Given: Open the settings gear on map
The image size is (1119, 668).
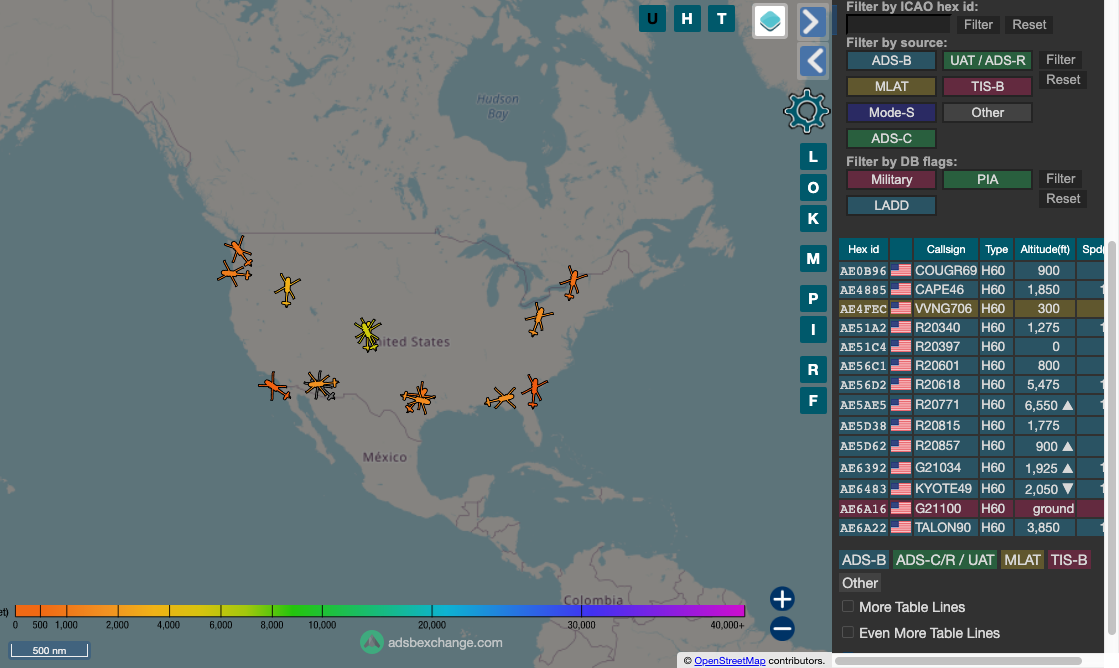Looking at the screenshot, I should [806, 111].
